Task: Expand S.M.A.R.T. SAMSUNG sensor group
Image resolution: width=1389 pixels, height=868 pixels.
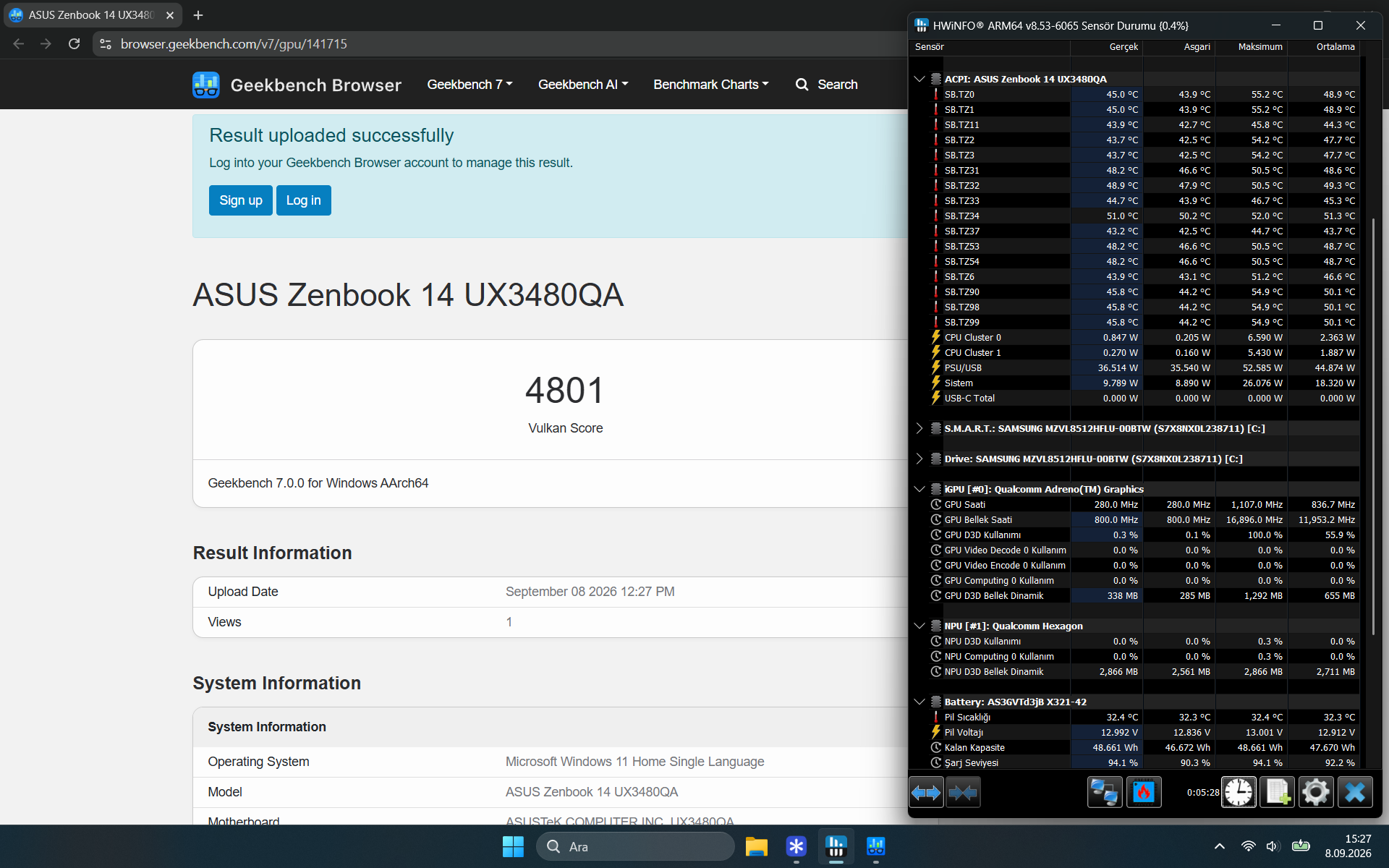Action: tap(919, 428)
